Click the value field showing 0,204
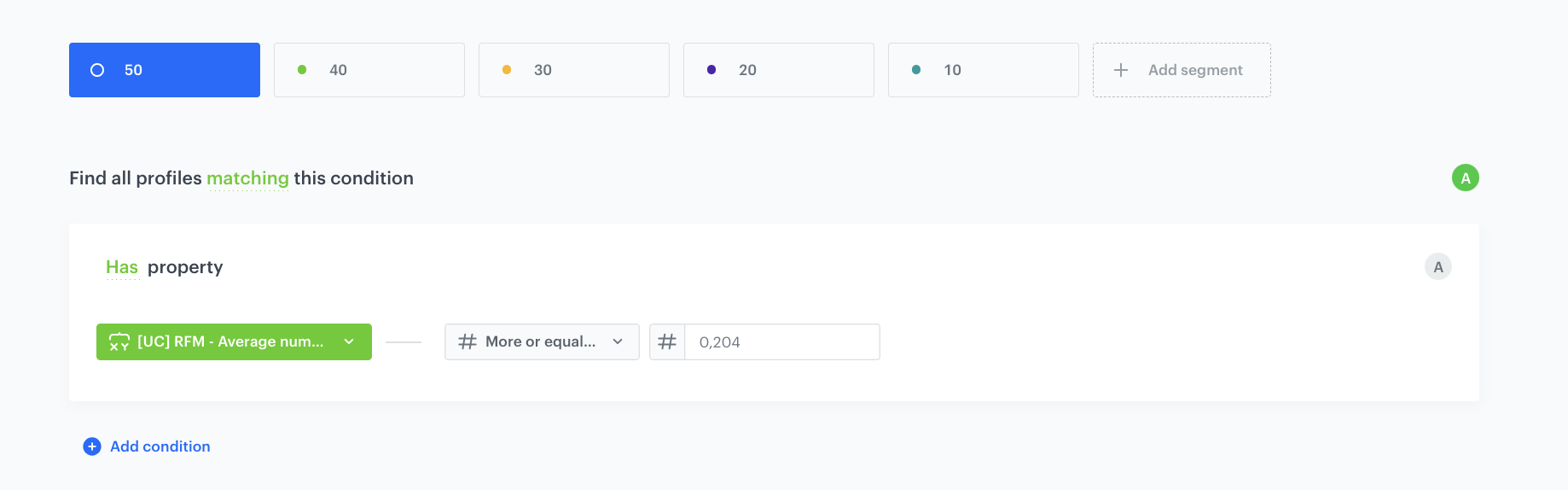The height and width of the screenshot is (490, 1568). [x=781, y=342]
